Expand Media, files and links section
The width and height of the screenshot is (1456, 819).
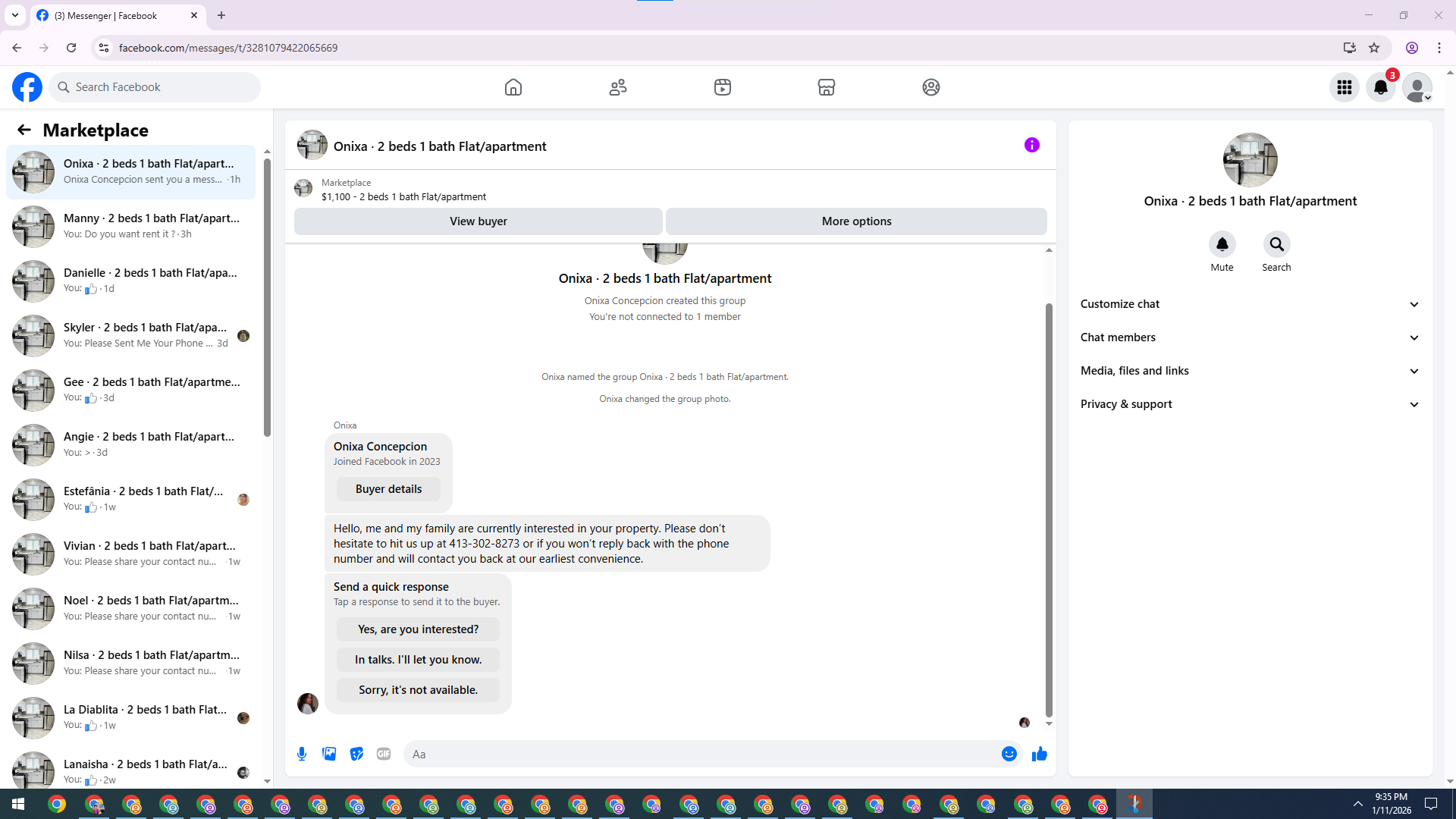pyautogui.click(x=1250, y=371)
